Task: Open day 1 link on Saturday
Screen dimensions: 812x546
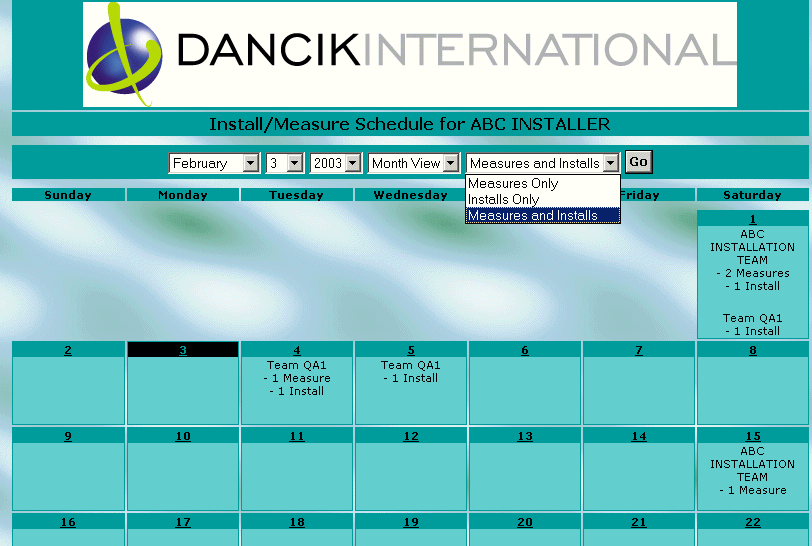Action: pos(752,219)
